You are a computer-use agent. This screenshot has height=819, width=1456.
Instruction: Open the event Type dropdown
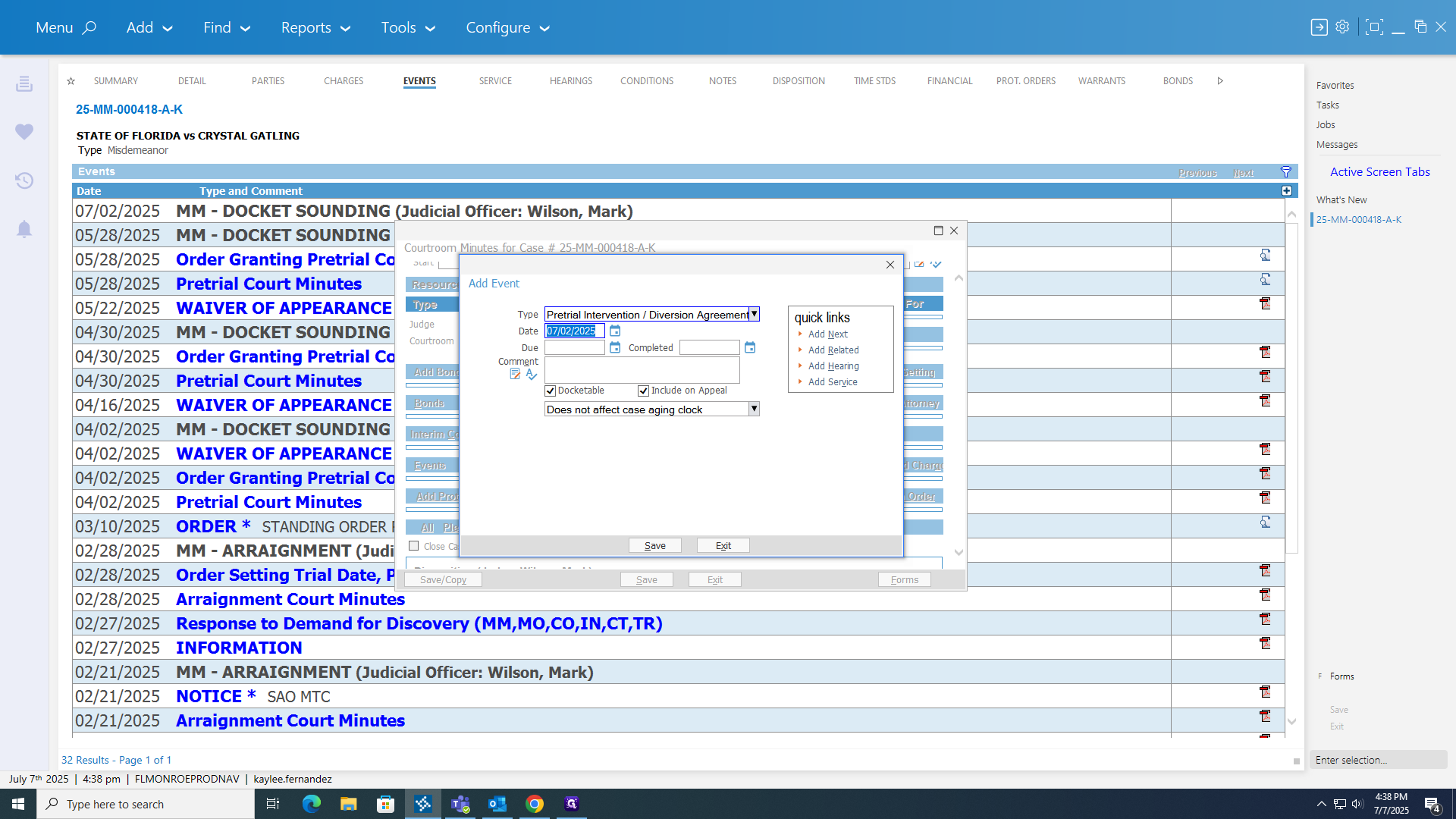[754, 314]
